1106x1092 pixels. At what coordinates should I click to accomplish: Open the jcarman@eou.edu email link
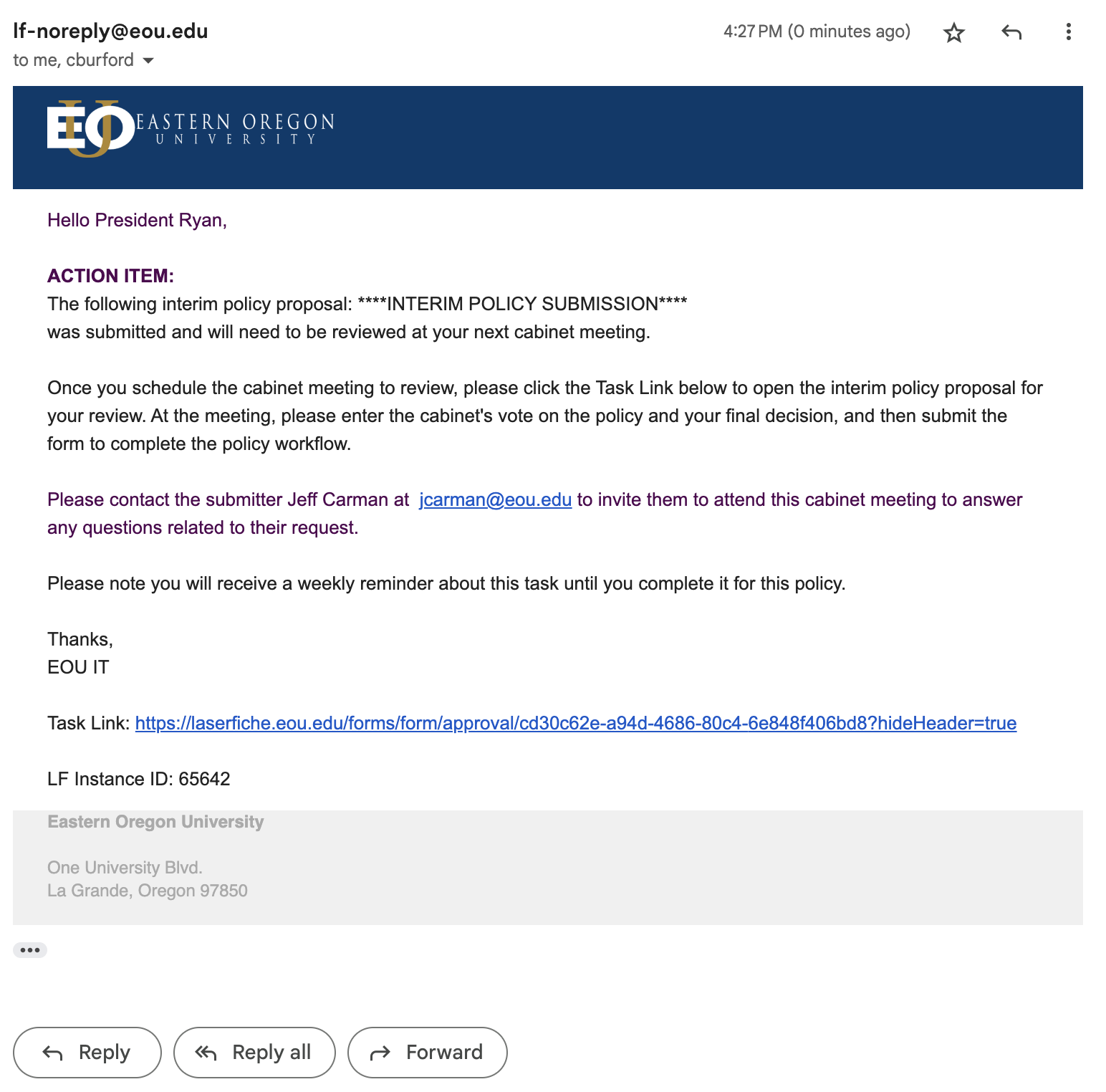point(495,499)
